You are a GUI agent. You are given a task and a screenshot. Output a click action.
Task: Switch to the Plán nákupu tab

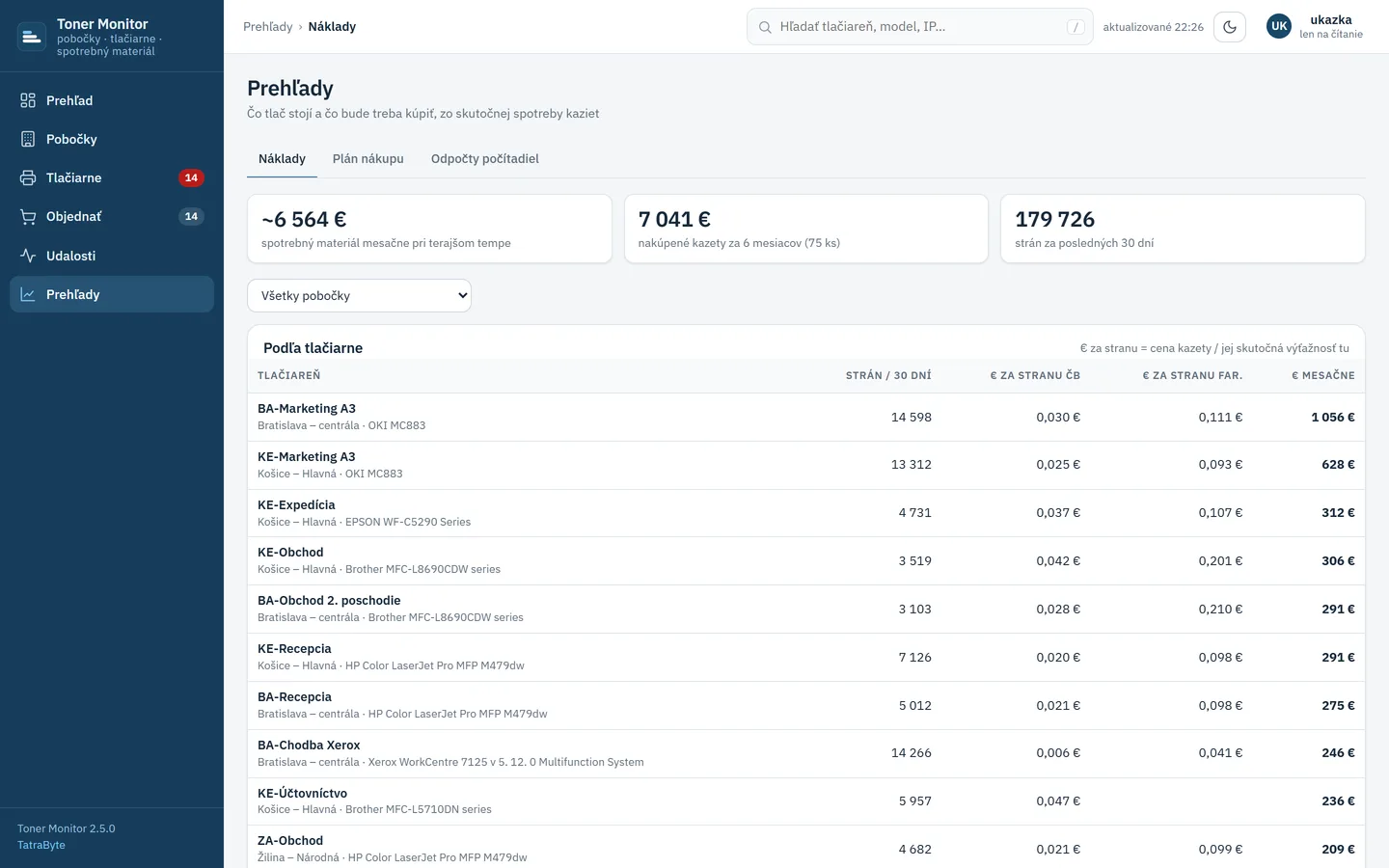pyautogui.click(x=368, y=159)
